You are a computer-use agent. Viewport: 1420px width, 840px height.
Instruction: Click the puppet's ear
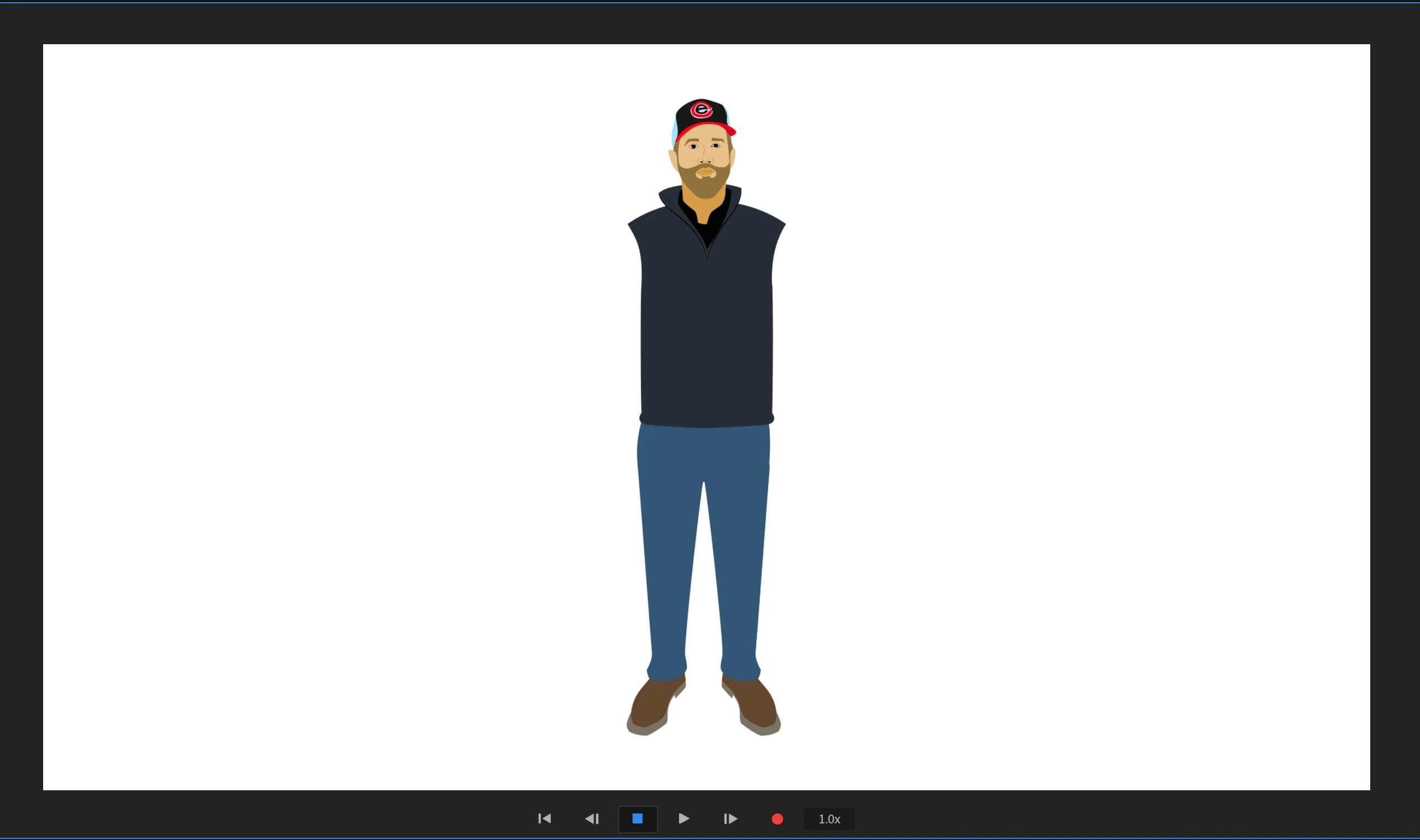[673, 159]
